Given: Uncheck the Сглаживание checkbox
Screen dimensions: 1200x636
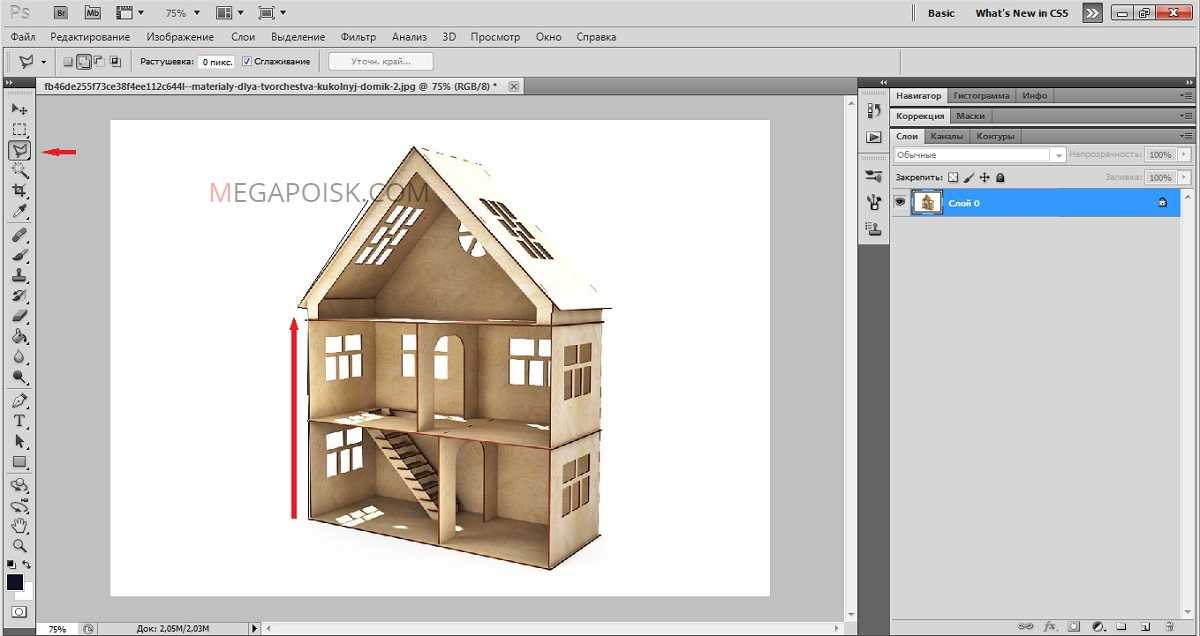Looking at the screenshot, I should coord(247,62).
